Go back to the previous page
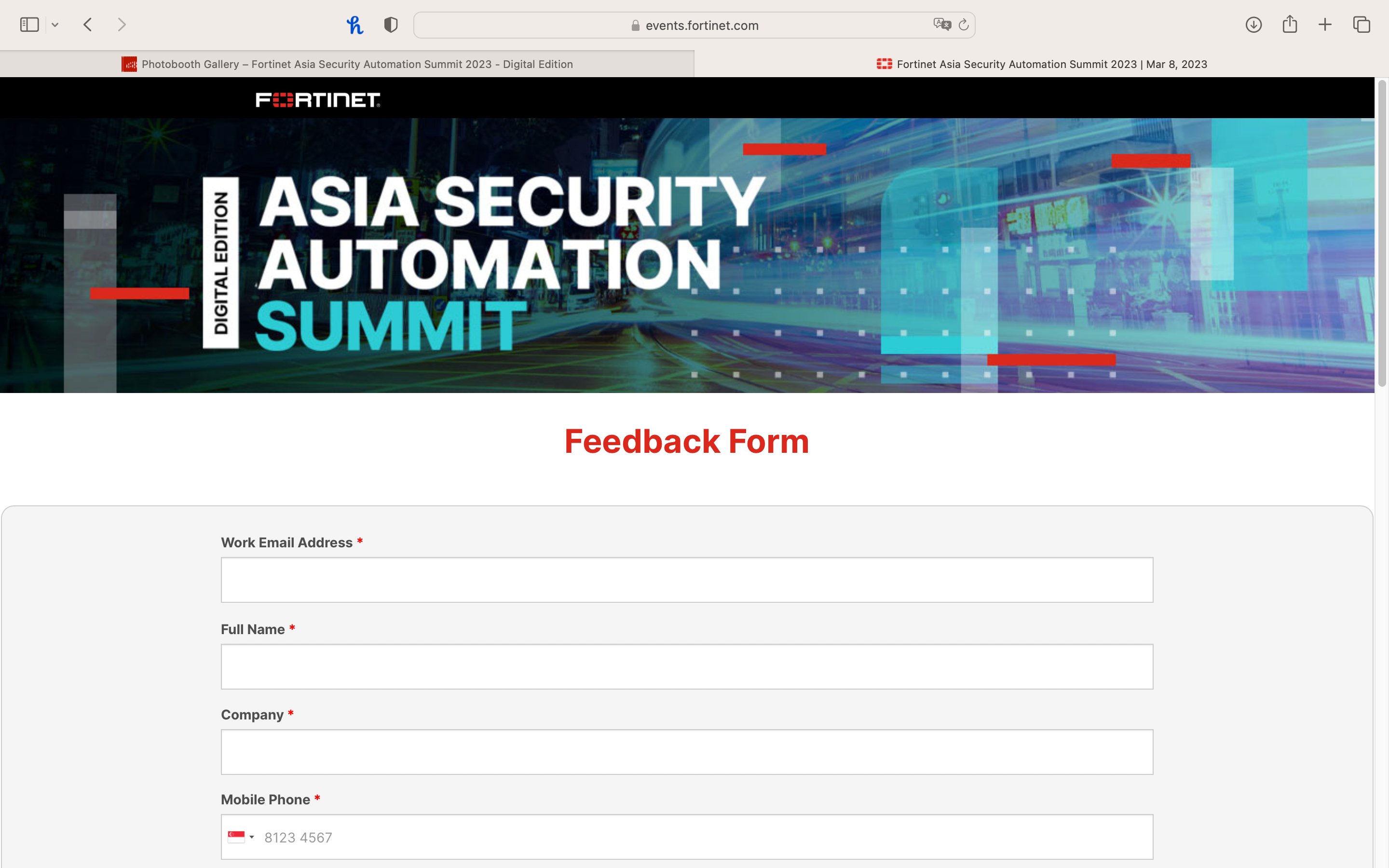The width and height of the screenshot is (1389, 868). click(x=88, y=25)
